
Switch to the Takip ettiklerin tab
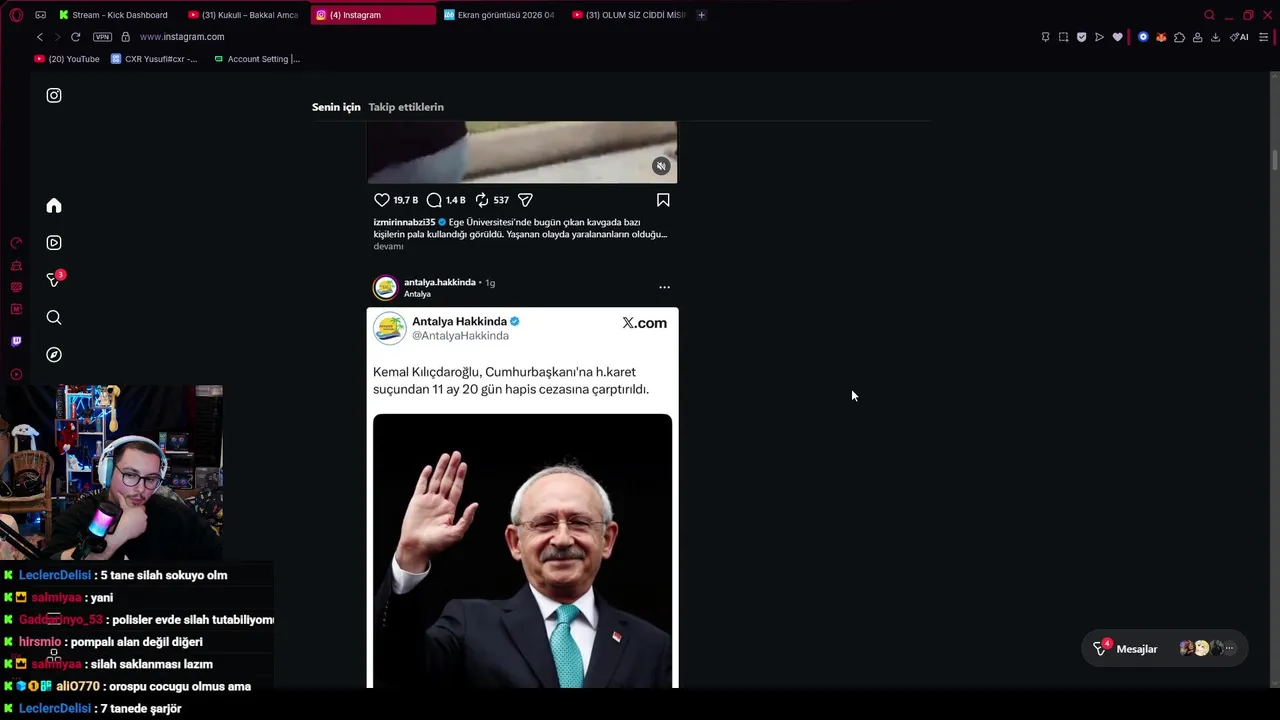coord(406,107)
